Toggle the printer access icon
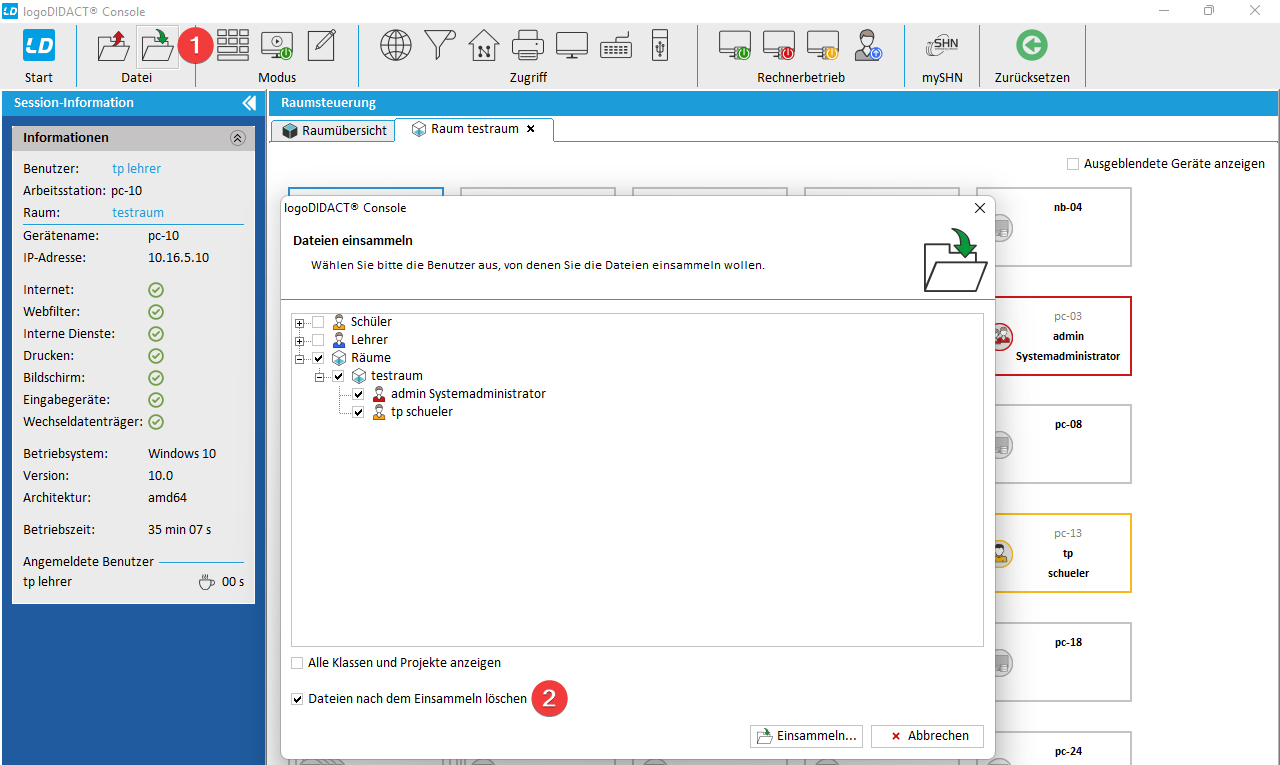This screenshot has height=765, width=1280. point(527,45)
